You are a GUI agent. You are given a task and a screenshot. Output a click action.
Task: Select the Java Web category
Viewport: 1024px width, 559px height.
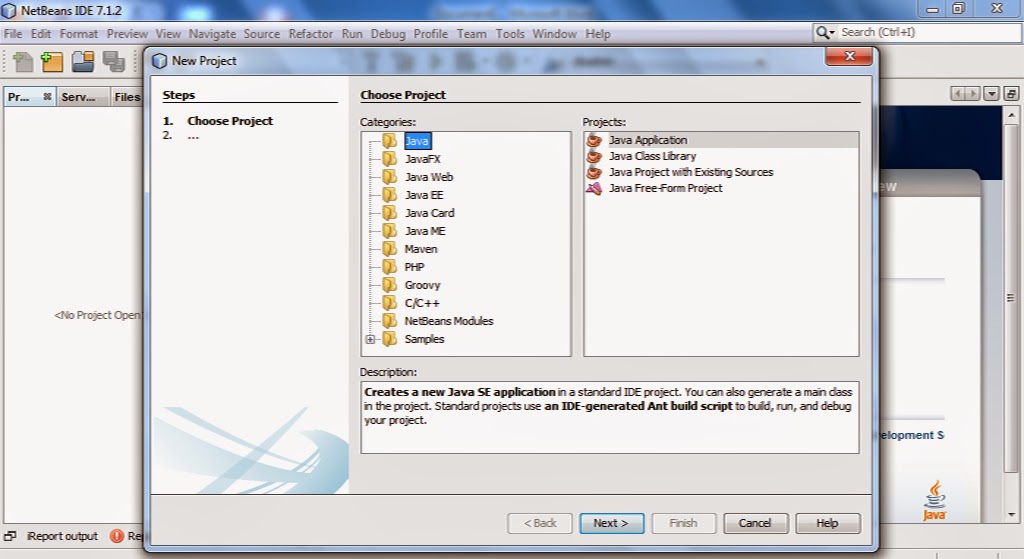pos(428,177)
